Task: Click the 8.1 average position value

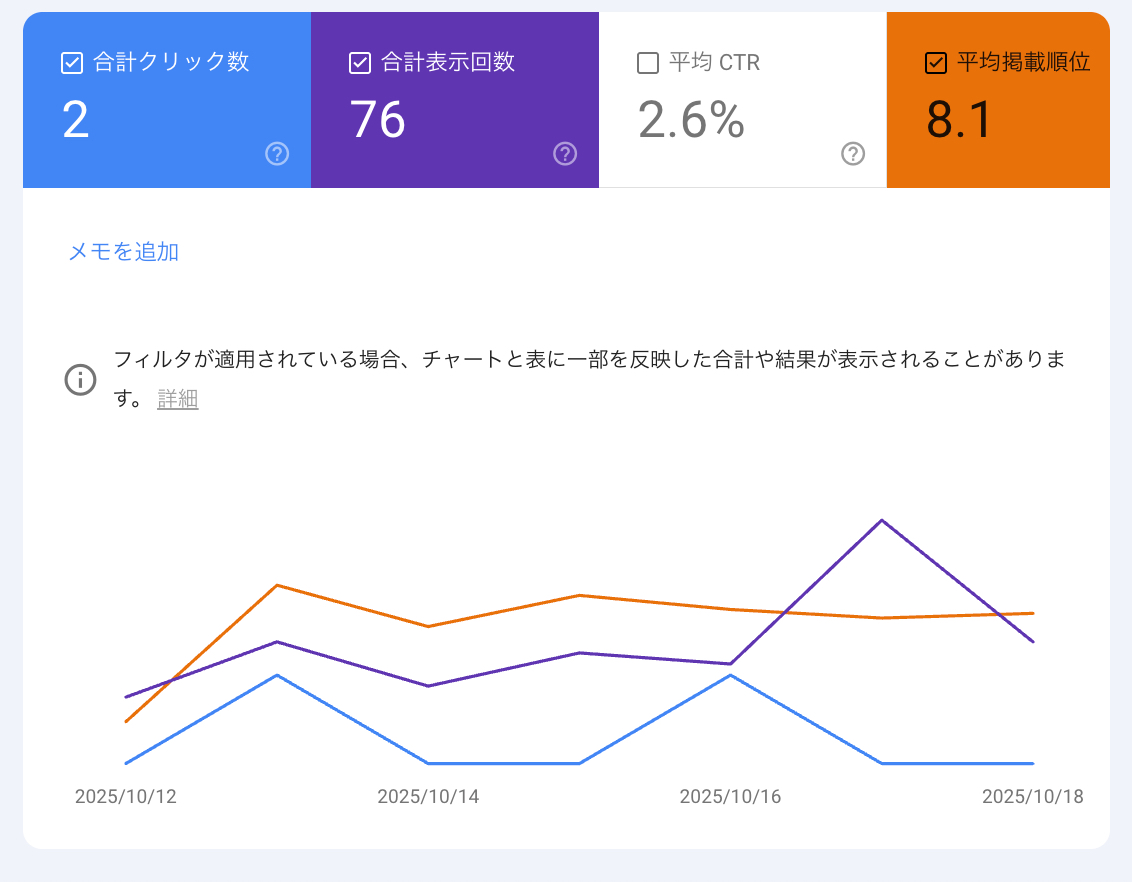Action: pyautogui.click(x=960, y=120)
